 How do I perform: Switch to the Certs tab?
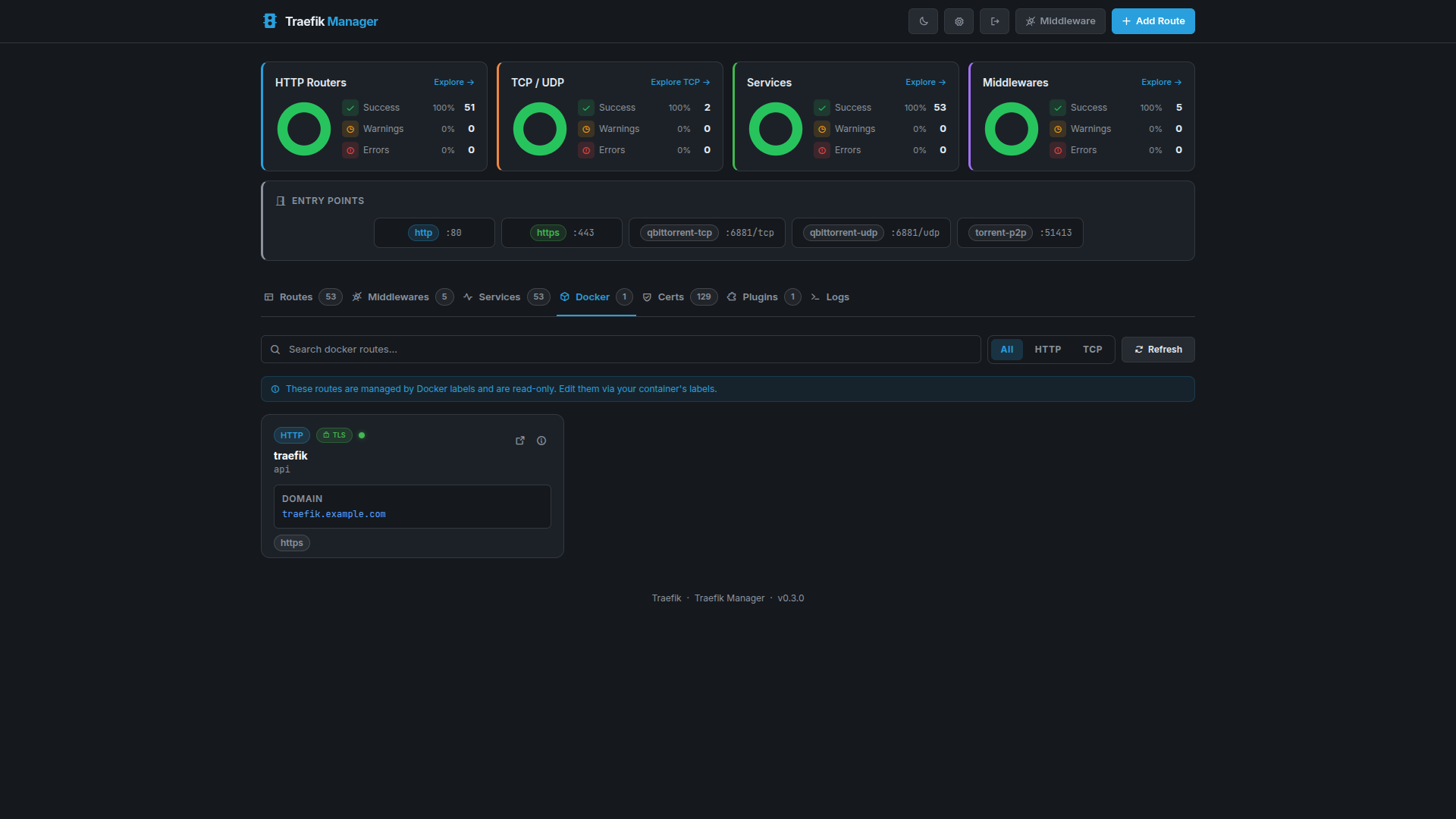click(x=670, y=297)
